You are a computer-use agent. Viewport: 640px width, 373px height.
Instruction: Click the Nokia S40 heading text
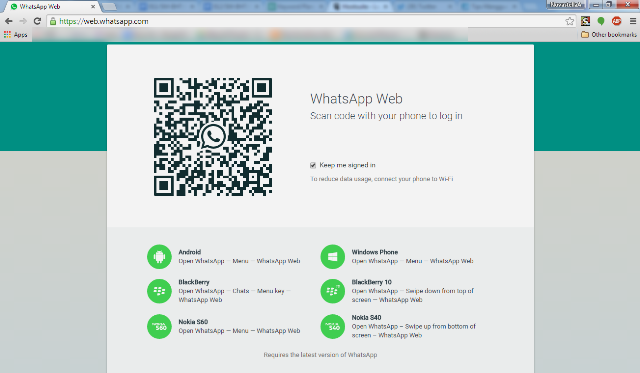(x=367, y=317)
